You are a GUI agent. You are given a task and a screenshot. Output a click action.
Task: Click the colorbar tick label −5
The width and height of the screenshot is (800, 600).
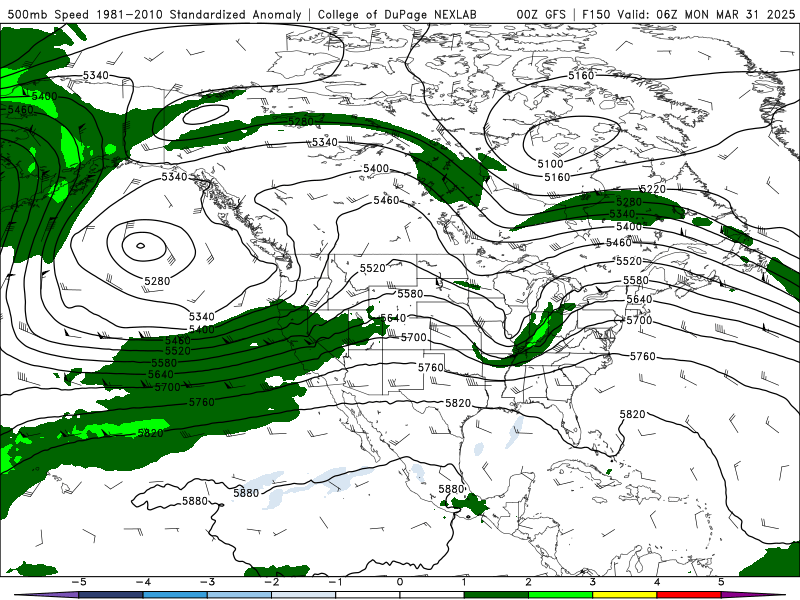coord(79,582)
